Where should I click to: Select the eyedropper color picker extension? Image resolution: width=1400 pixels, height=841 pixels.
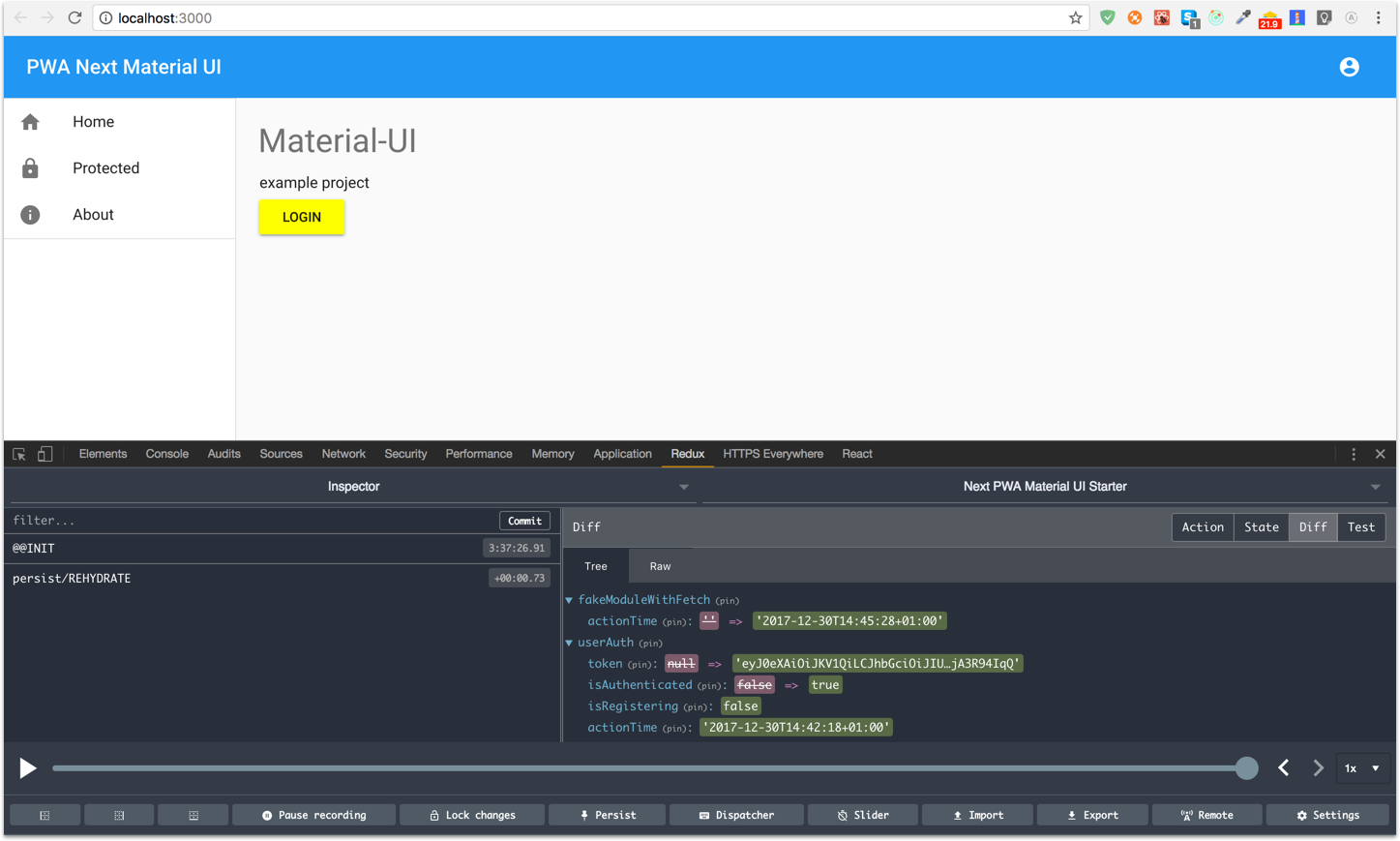pyautogui.click(x=1243, y=17)
